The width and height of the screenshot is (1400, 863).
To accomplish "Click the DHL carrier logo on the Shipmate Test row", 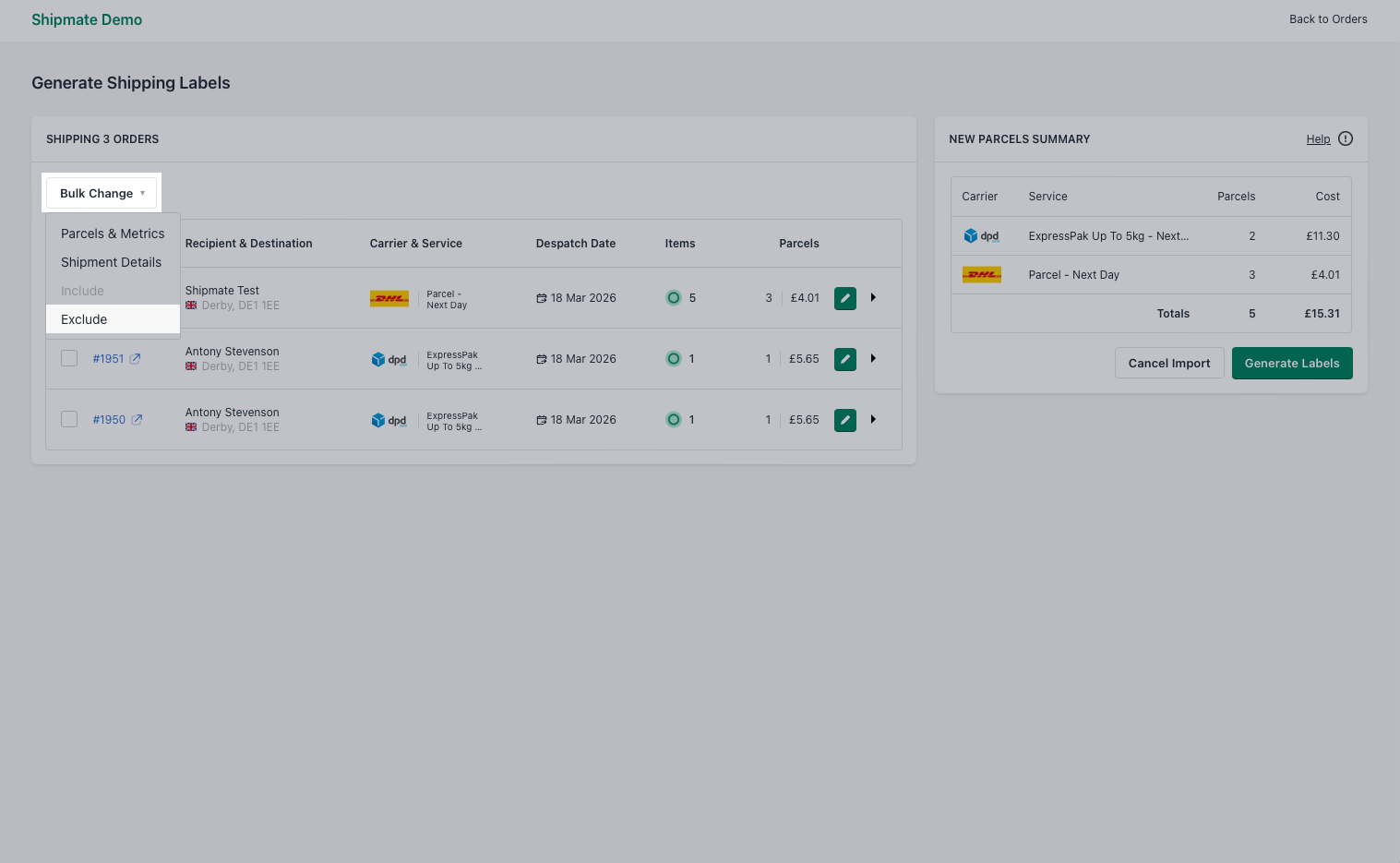I will pos(389,297).
